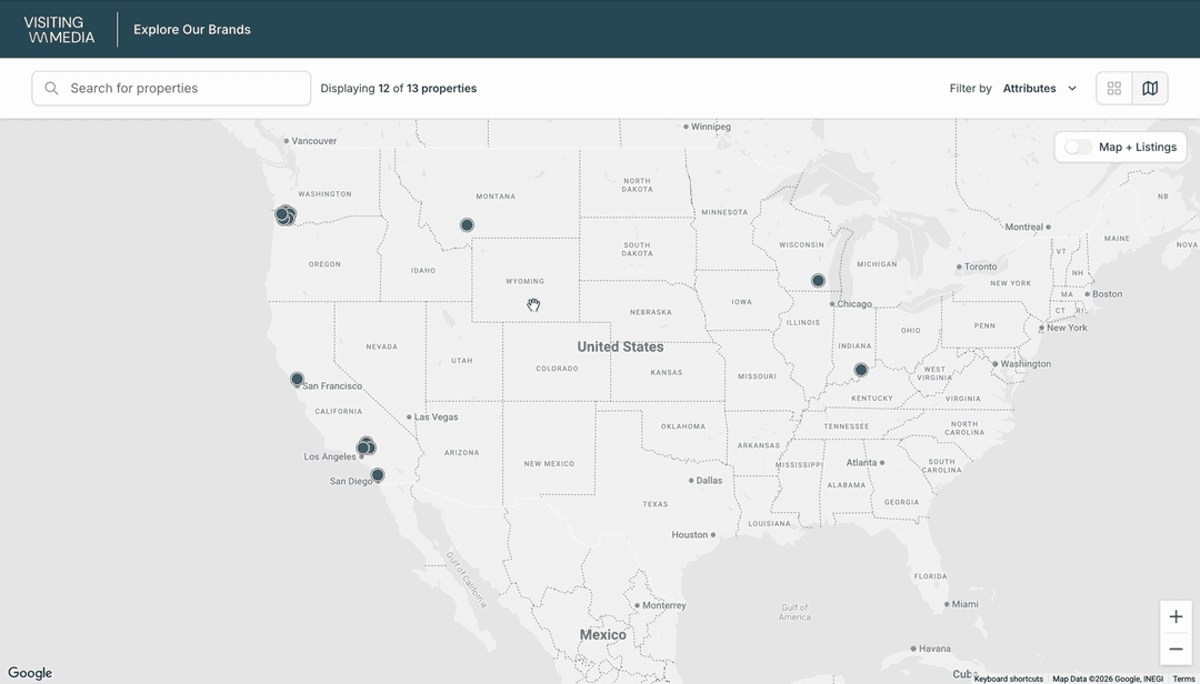
Task: Toggle the Map + Listings switch
Action: tap(1078, 147)
